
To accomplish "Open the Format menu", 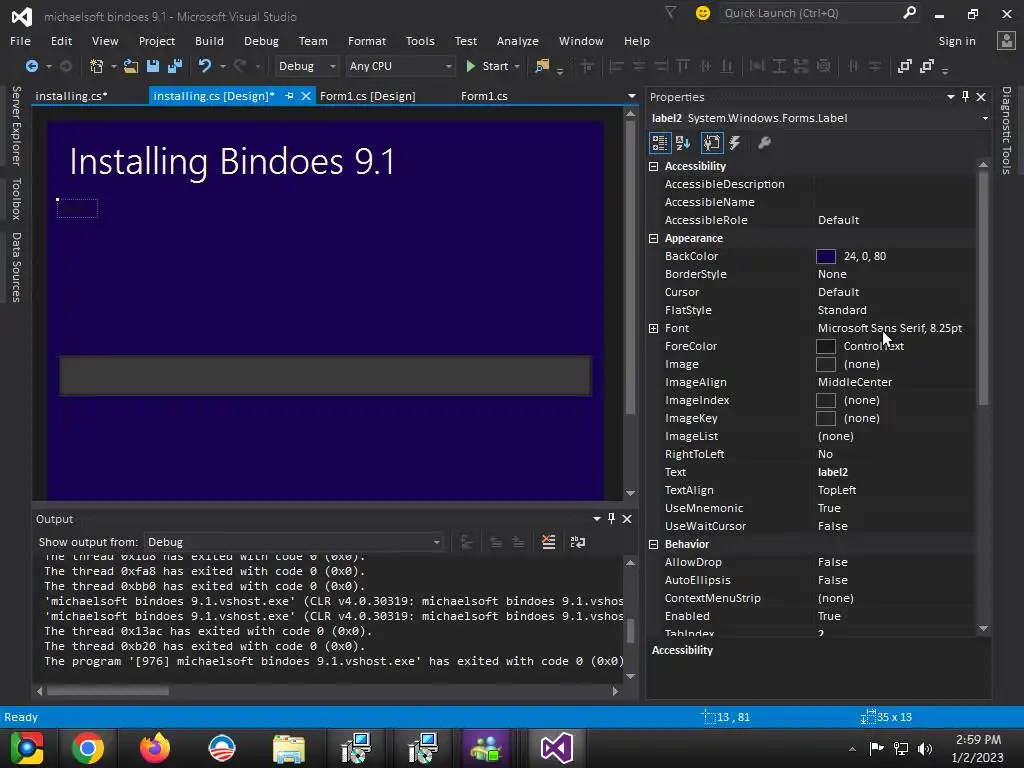I will [366, 40].
